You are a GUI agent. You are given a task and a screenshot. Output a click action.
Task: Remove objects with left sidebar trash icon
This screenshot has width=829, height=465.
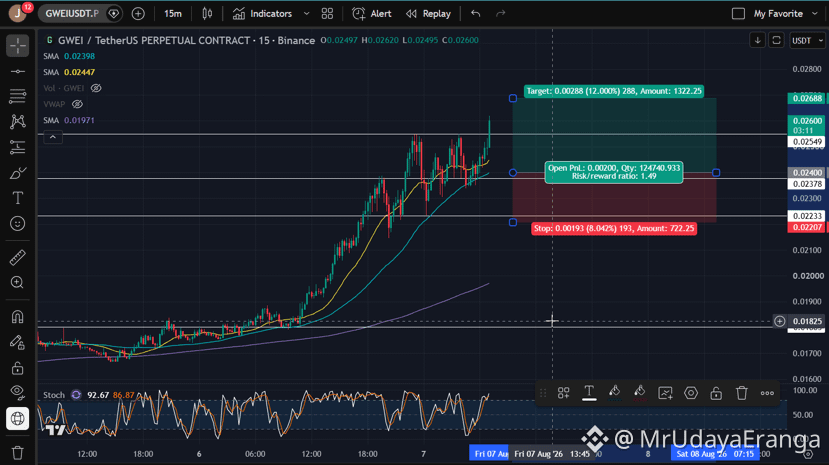tap(17, 453)
